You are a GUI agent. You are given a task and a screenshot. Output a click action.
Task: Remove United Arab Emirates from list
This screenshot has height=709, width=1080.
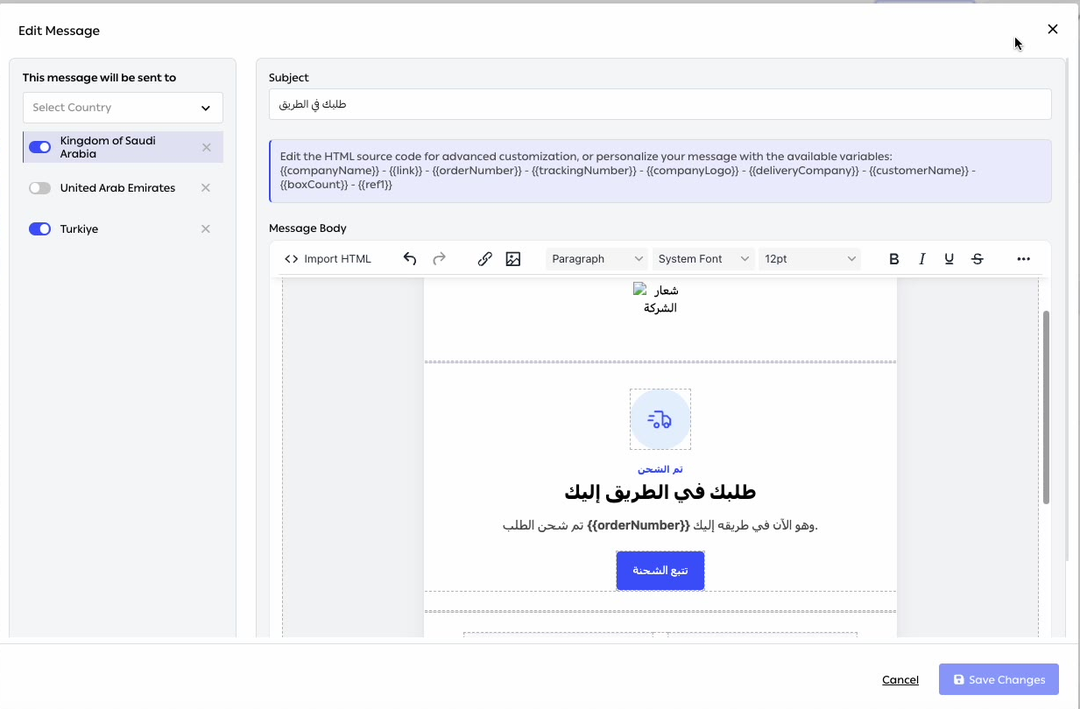click(205, 187)
